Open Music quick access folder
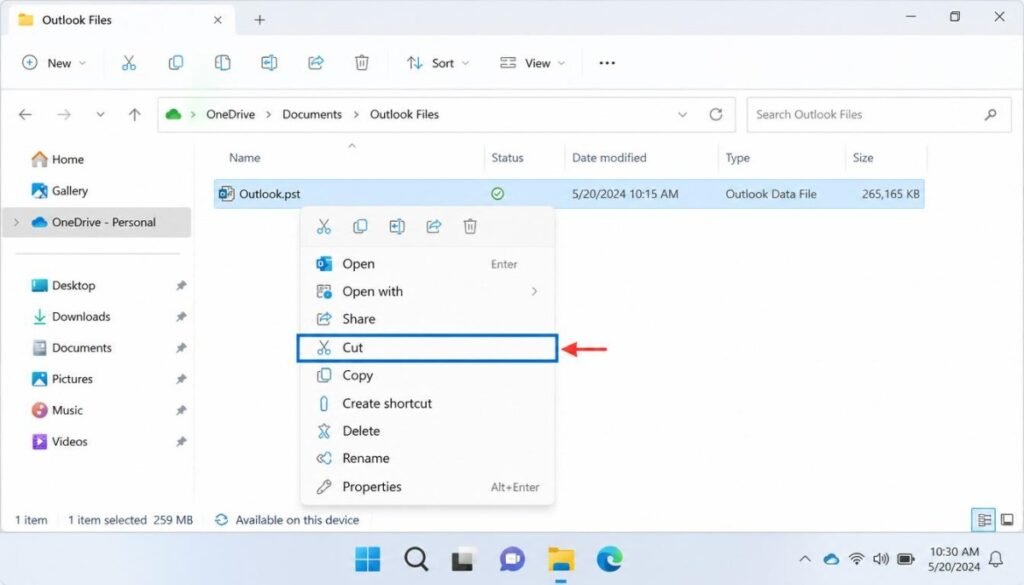Viewport: 1024px width, 585px height. tap(57, 410)
